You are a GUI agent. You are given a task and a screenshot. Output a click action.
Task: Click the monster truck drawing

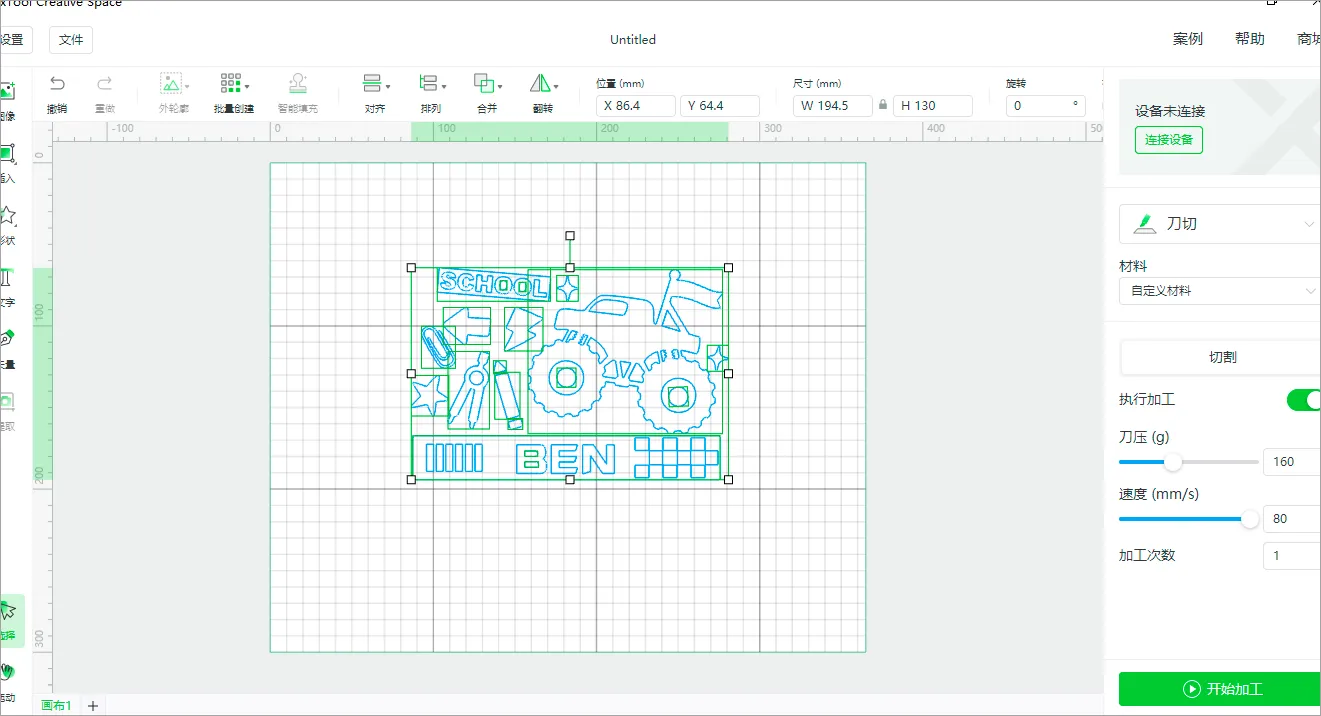click(x=625, y=352)
